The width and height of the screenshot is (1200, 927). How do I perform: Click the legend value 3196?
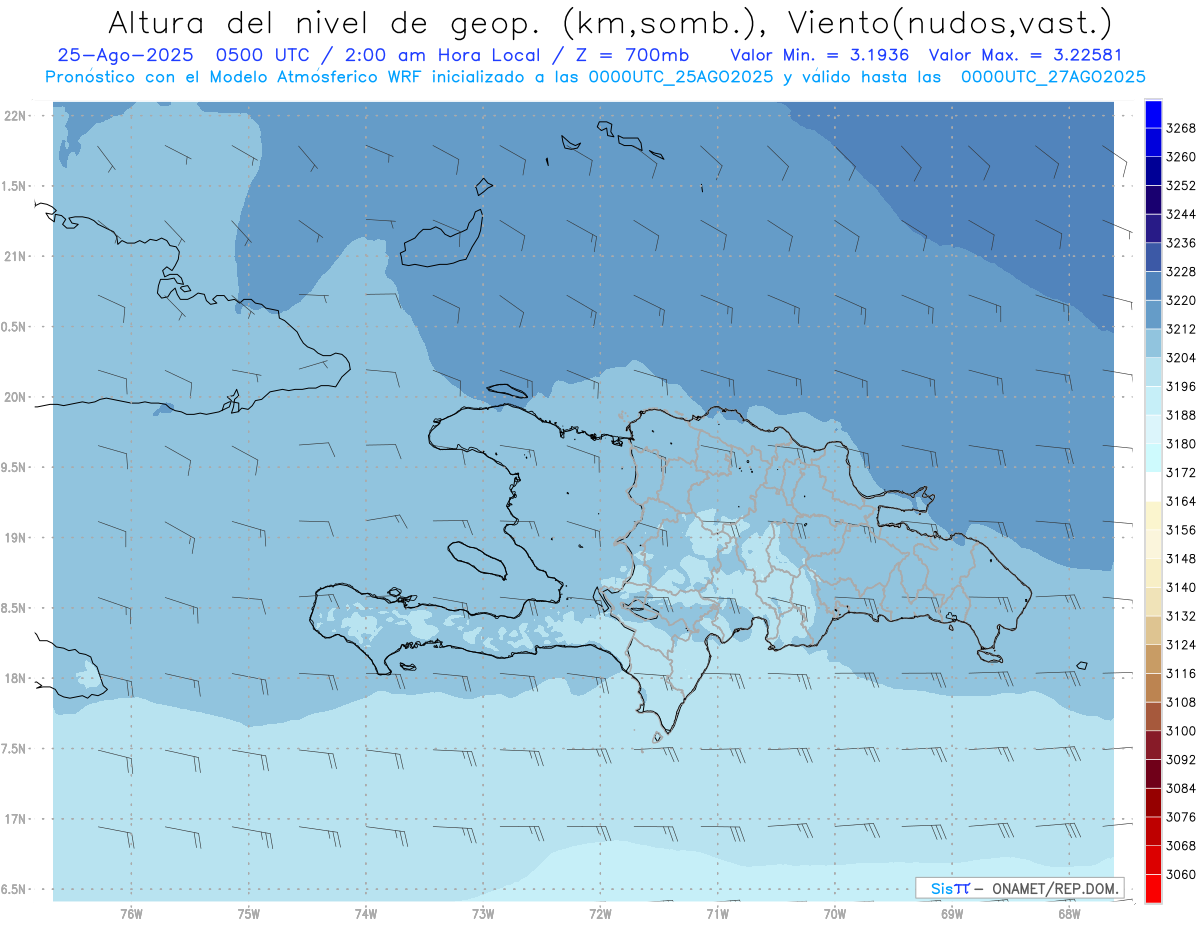point(1181,386)
